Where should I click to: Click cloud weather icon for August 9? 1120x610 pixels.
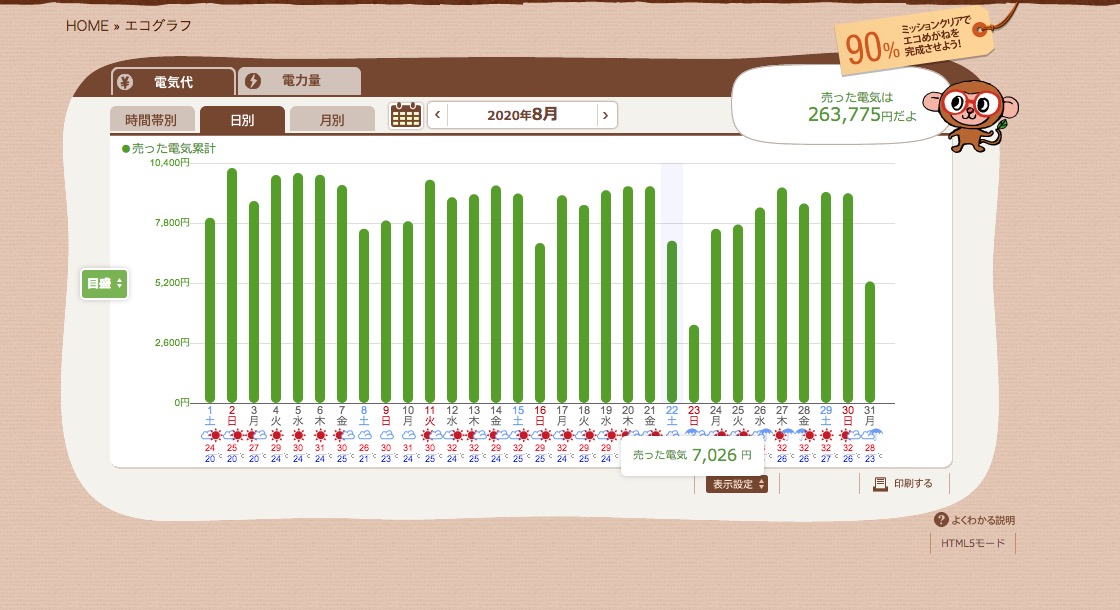coord(386,435)
